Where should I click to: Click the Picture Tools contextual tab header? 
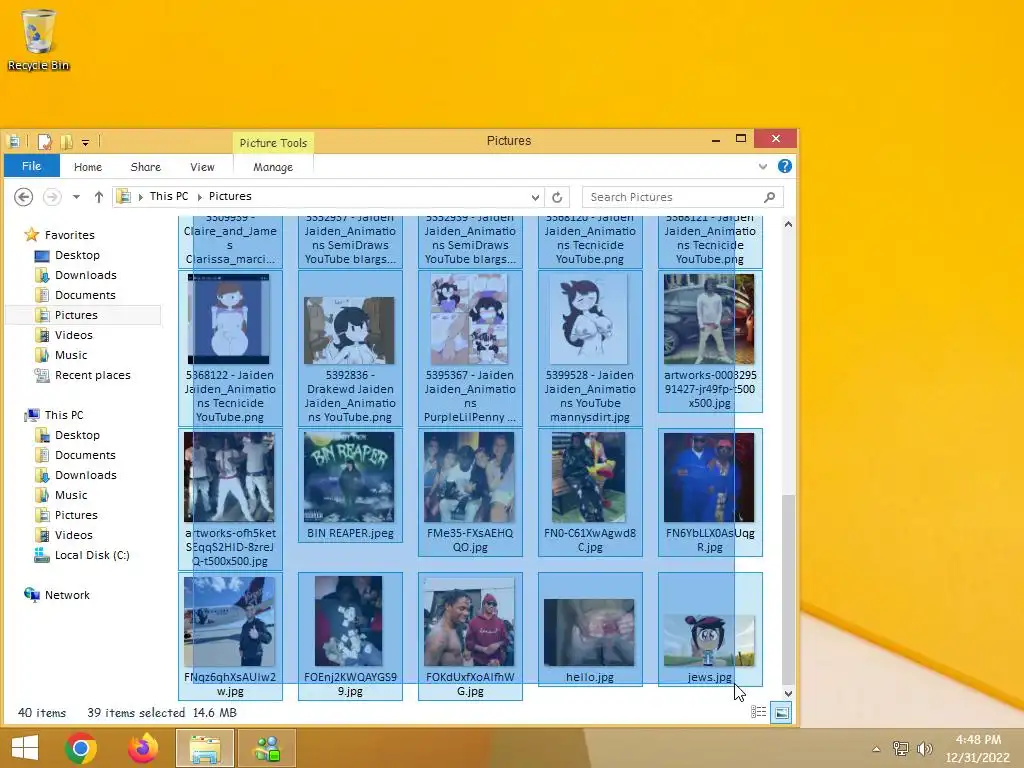pos(273,143)
